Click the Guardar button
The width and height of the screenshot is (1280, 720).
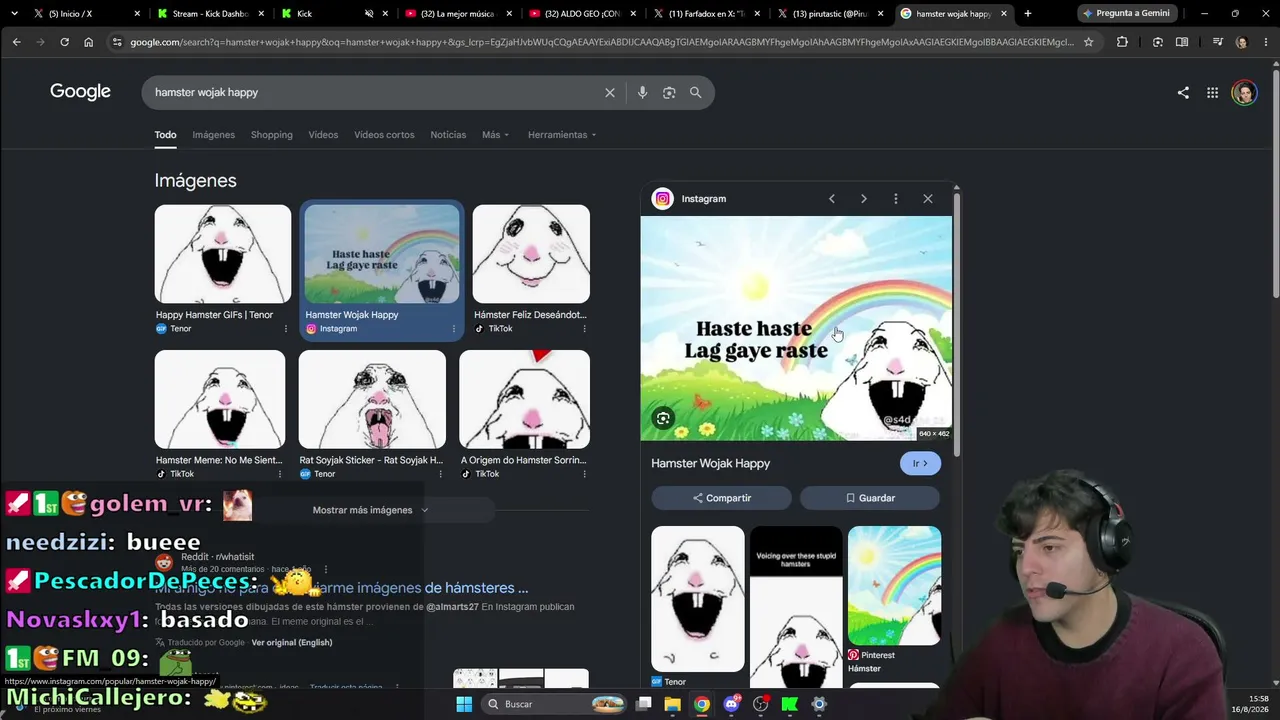point(870,498)
